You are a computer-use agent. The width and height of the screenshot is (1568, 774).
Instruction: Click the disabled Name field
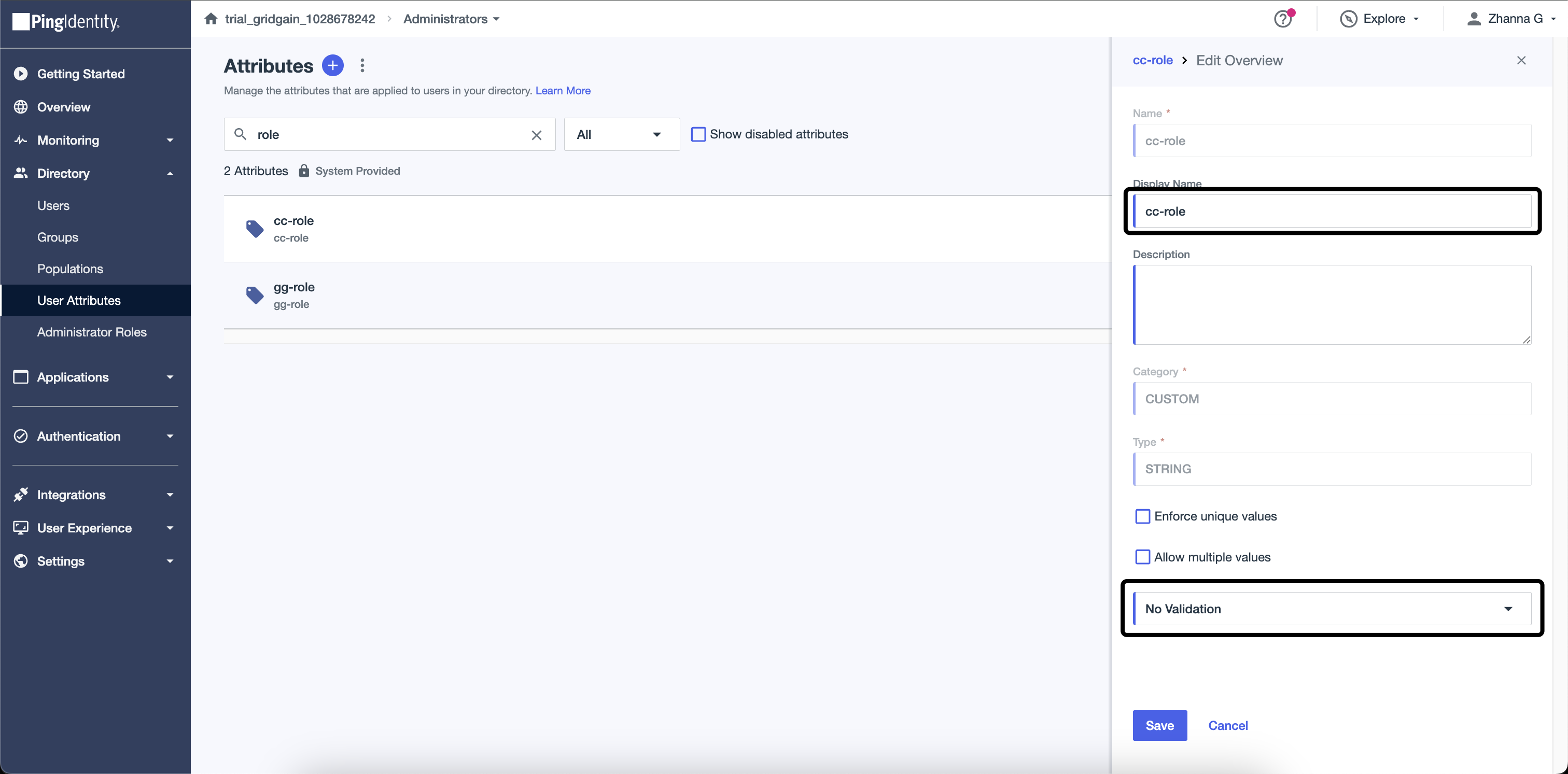(x=1332, y=140)
